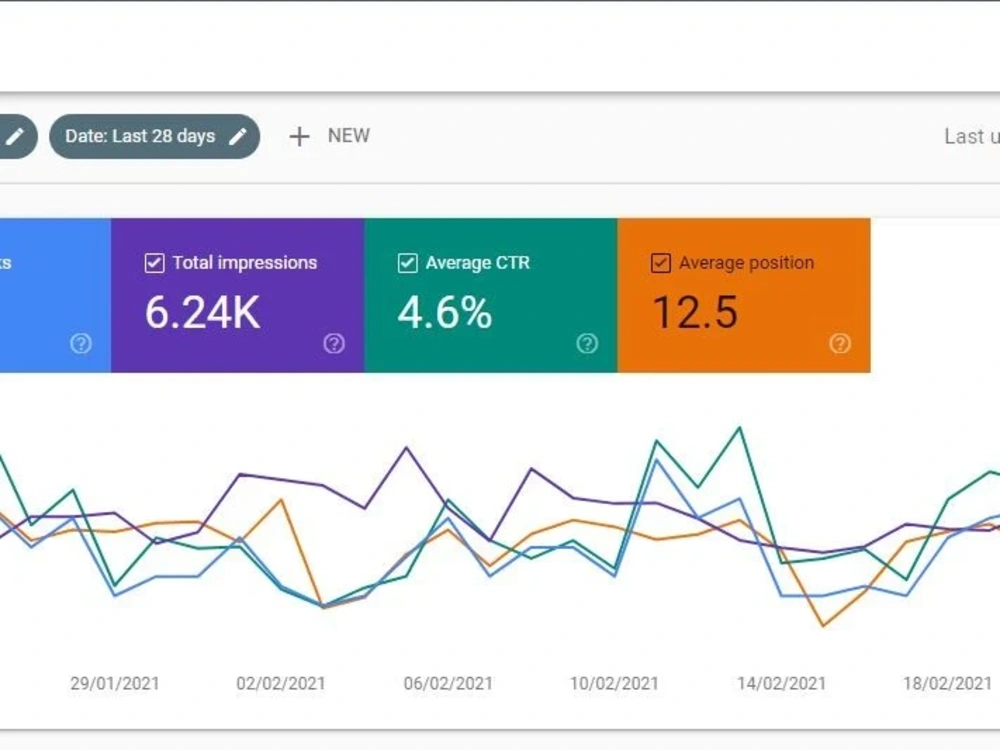Edit the Date: Last 28 days filter
This screenshot has height=750, width=1000.
tap(154, 136)
